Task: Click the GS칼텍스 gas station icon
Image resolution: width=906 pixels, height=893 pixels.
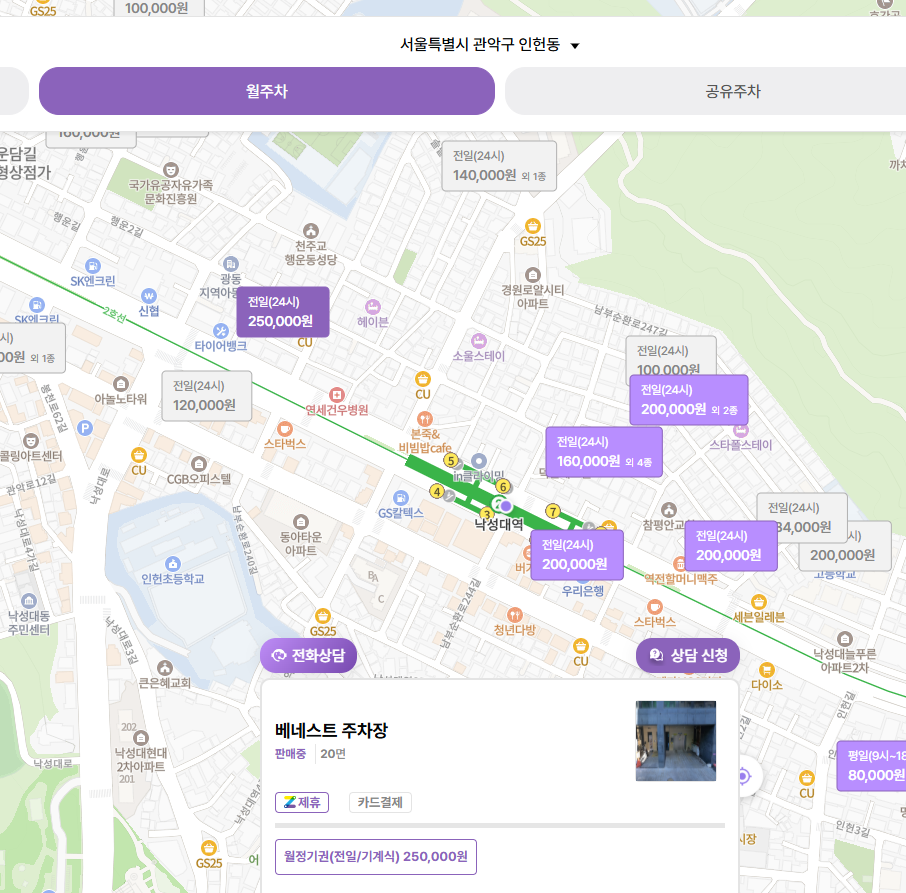Action: click(x=400, y=497)
